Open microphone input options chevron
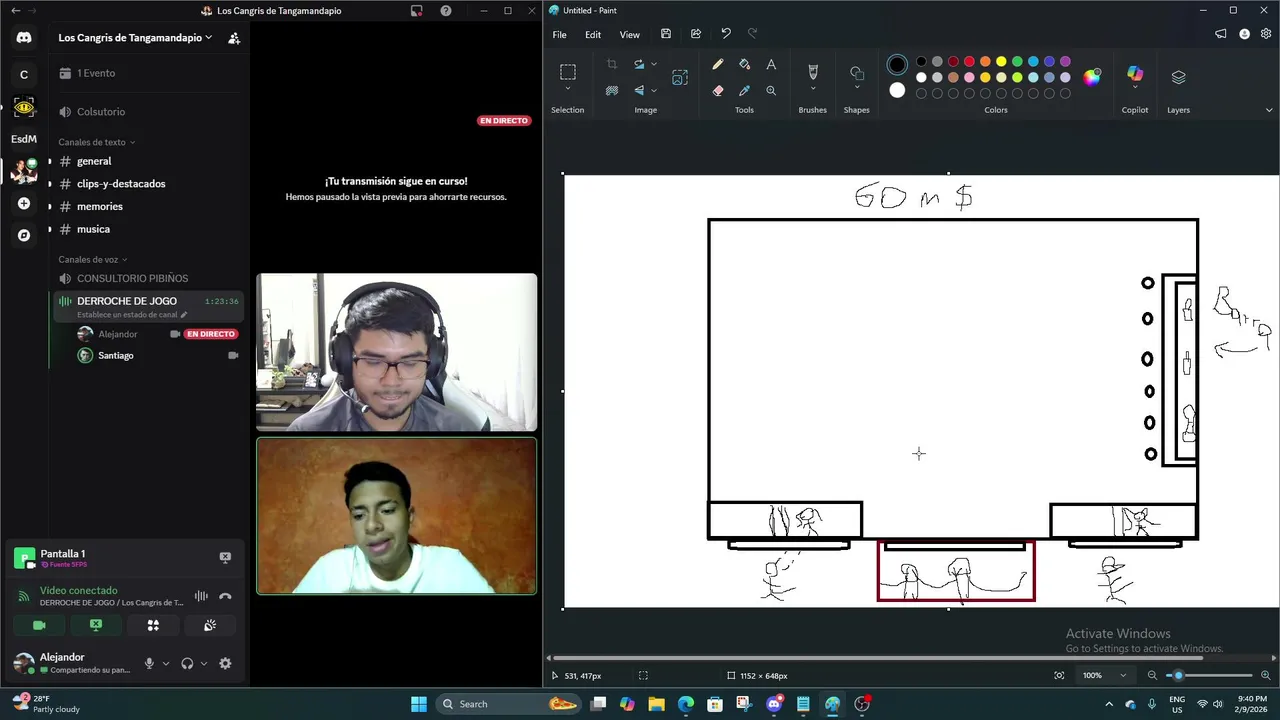Image resolution: width=1280 pixels, height=720 pixels. (x=166, y=663)
